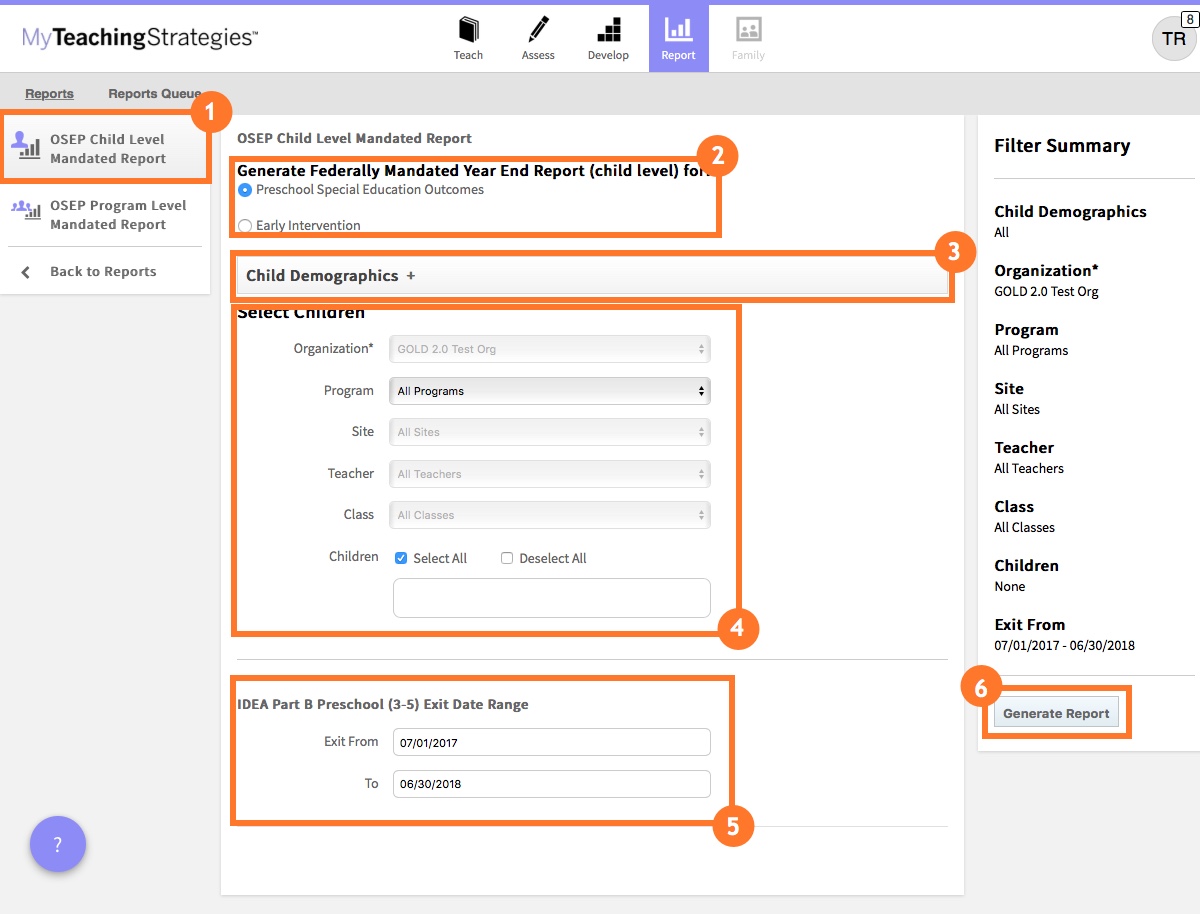Image resolution: width=1200 pixels, height=914 pixels.
Task: Check the Select All children checkbox
Action: coord(401,558)
